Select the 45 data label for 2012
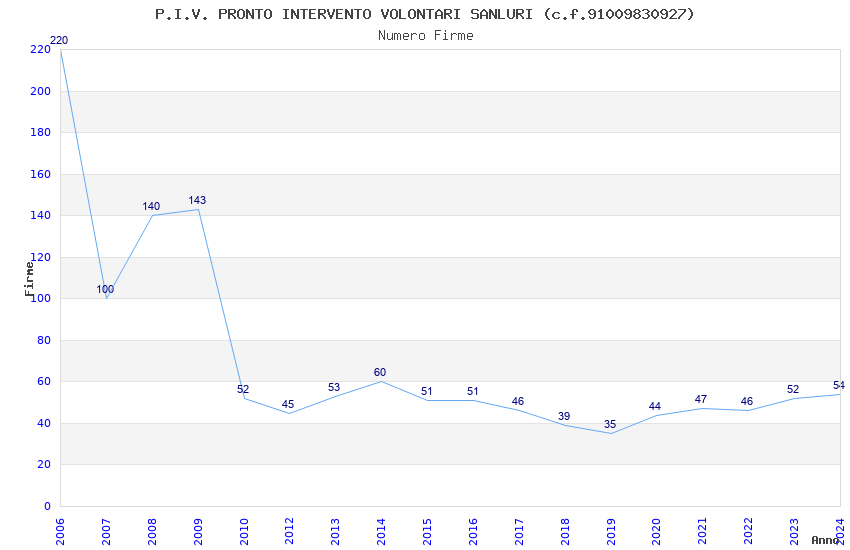The height and width of the screenshot is (550, 850). tap(288, 404)
